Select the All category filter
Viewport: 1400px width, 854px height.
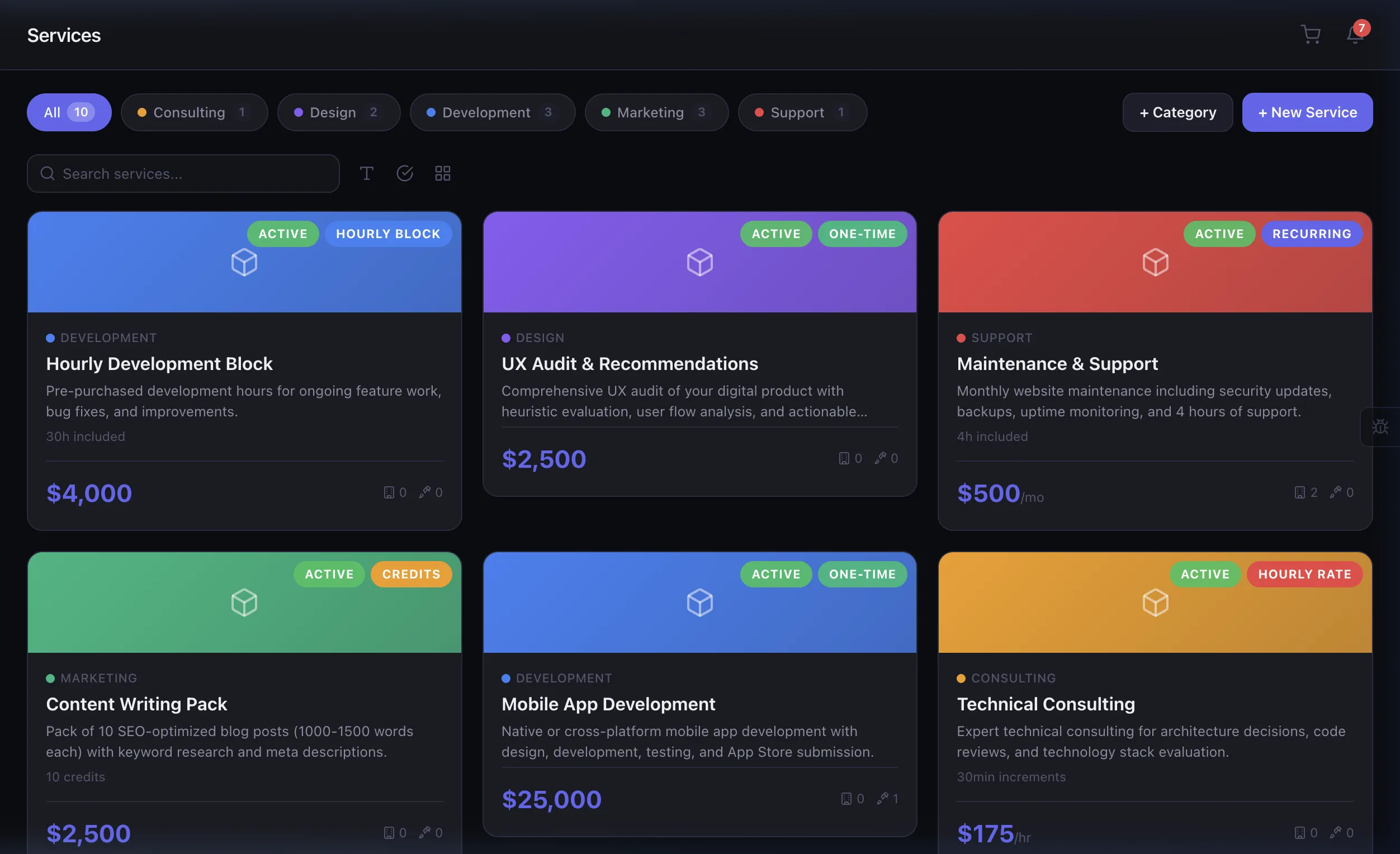coord(69,112)
